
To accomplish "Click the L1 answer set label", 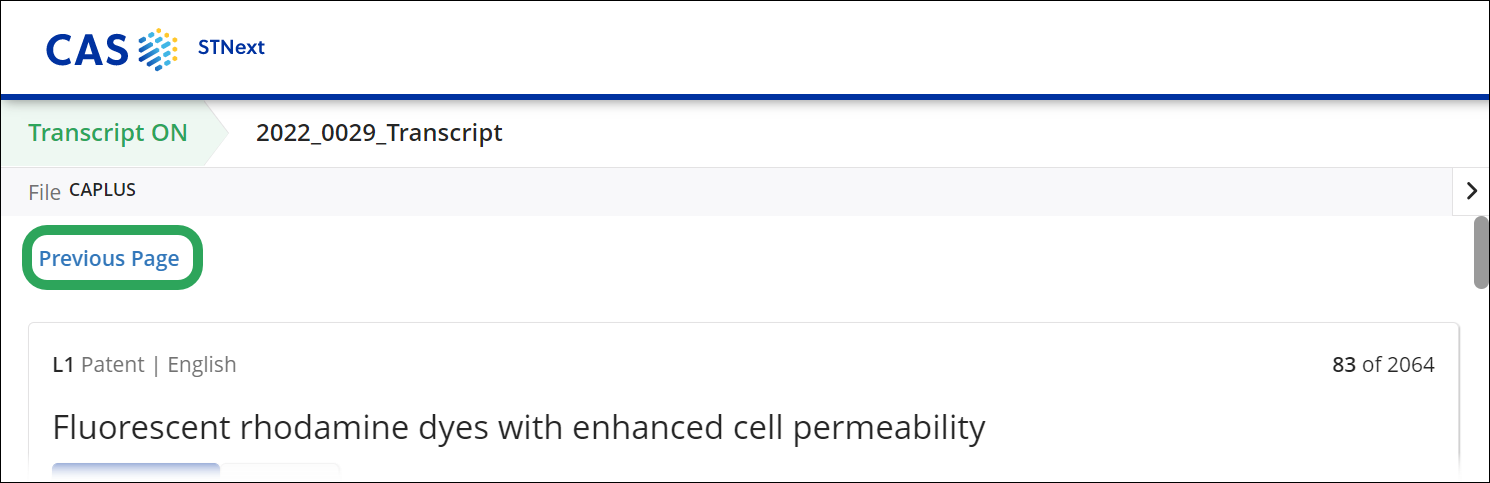I will click(x=63, y=365).
